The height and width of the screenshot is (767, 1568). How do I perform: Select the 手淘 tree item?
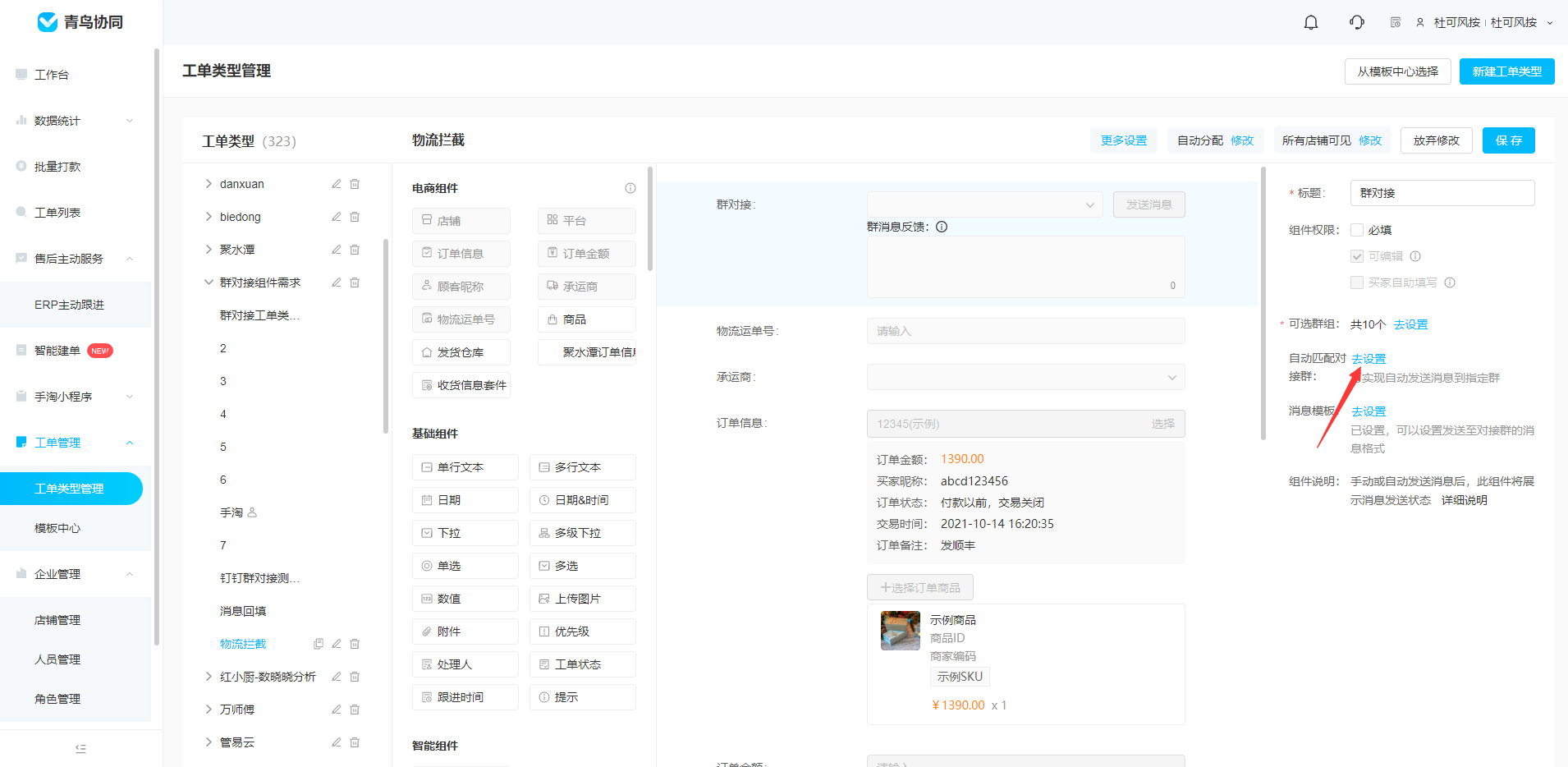(x=232, y=512)
